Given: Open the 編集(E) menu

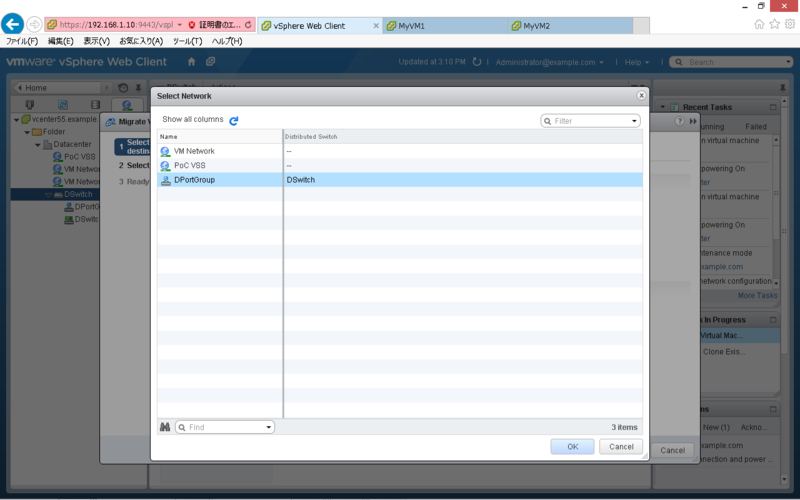Looking at the screenshot, I should (61, 41).
